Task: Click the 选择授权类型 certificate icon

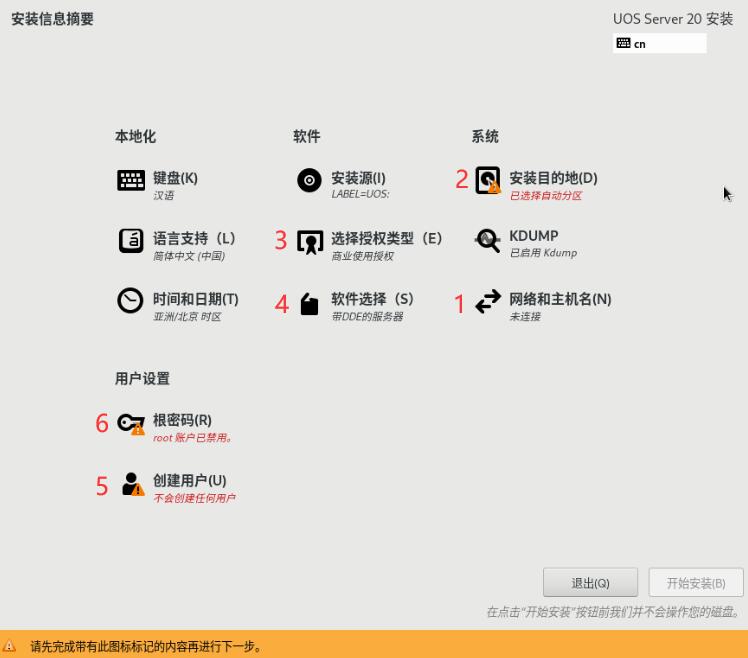Action: 310,242
